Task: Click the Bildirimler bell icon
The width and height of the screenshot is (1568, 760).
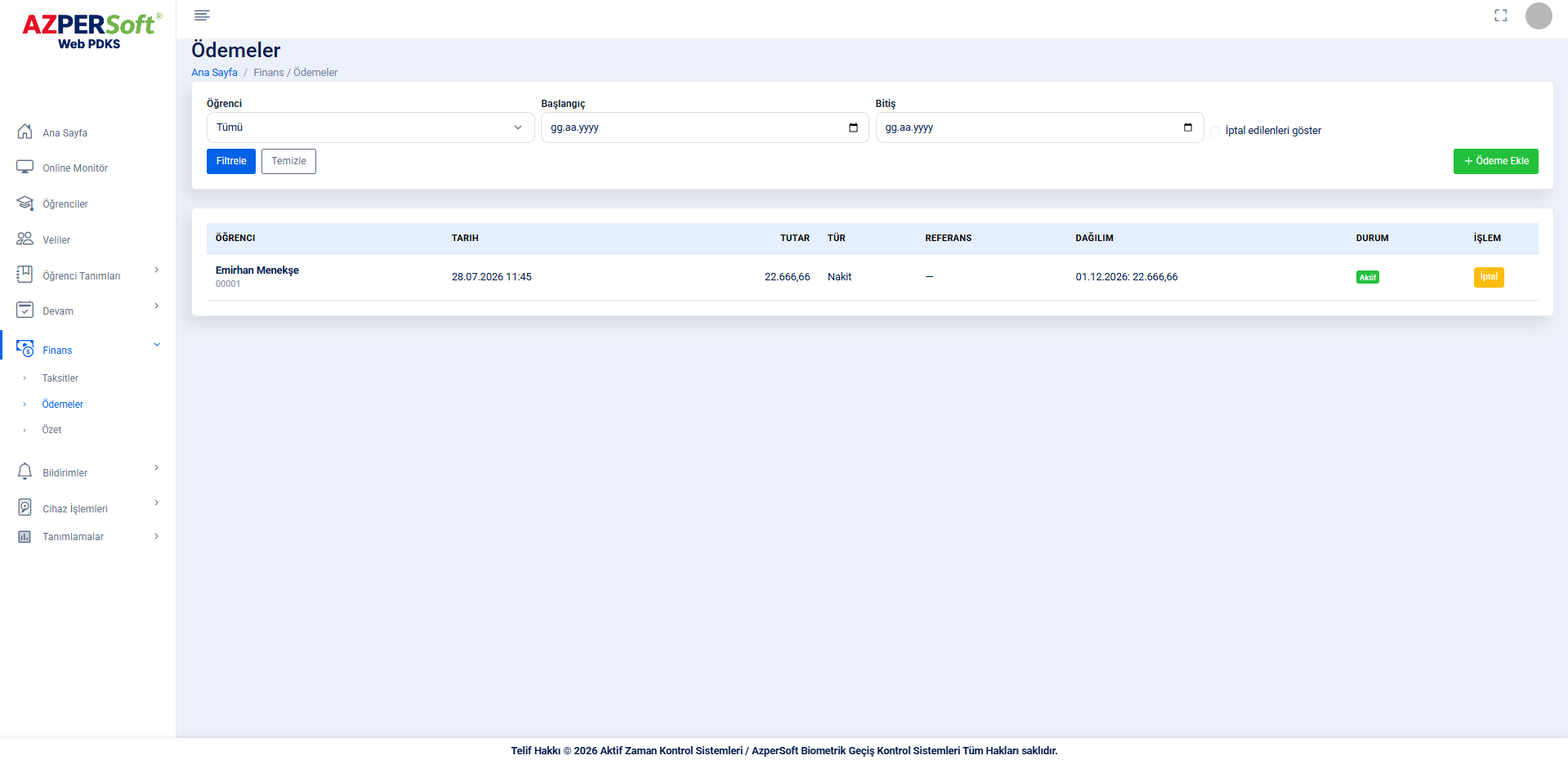Action: pos(25,472)
